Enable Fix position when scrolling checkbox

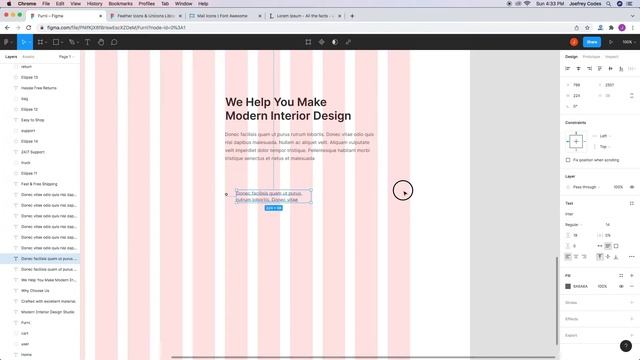[568, 160]
